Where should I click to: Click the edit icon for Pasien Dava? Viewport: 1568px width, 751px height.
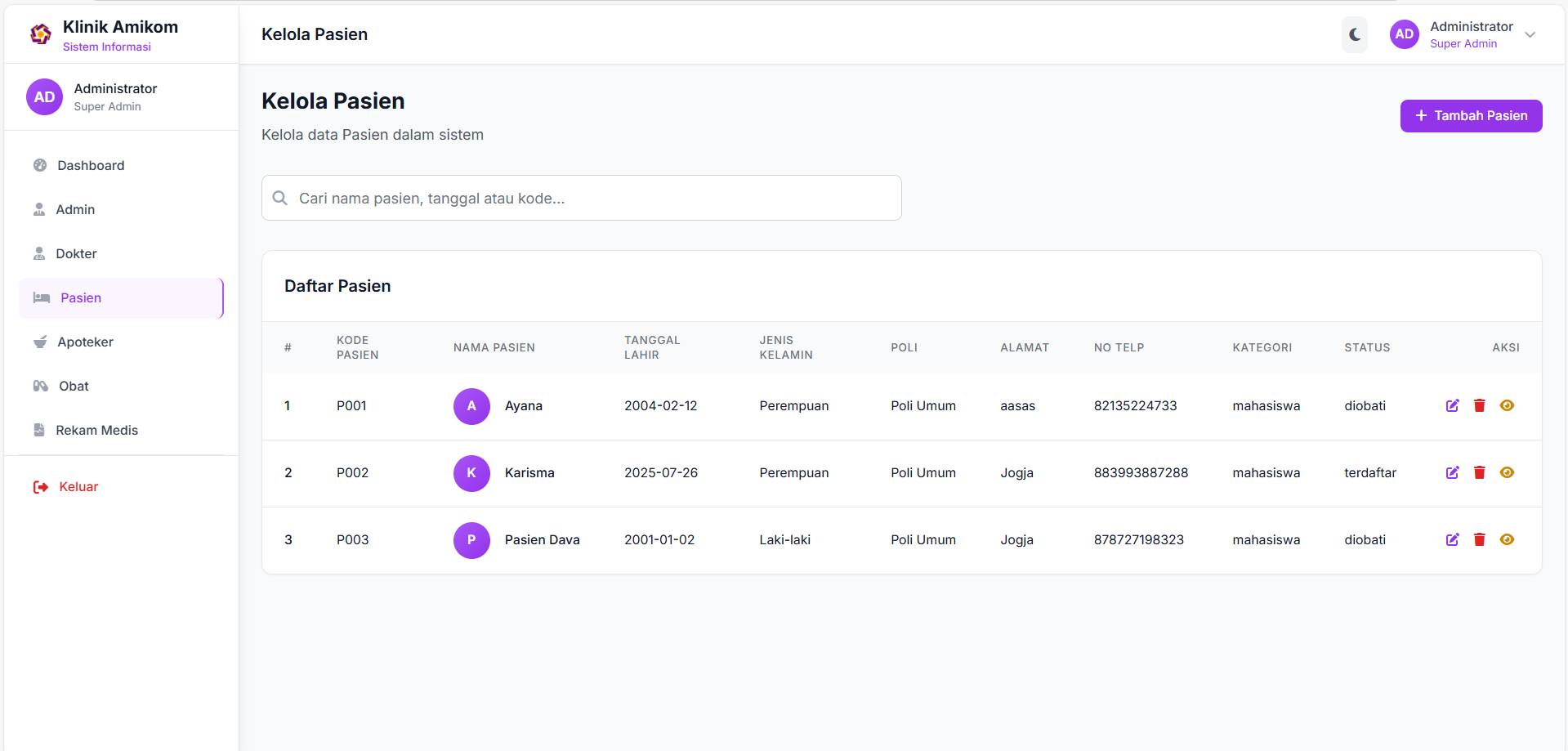(1452, 539)
